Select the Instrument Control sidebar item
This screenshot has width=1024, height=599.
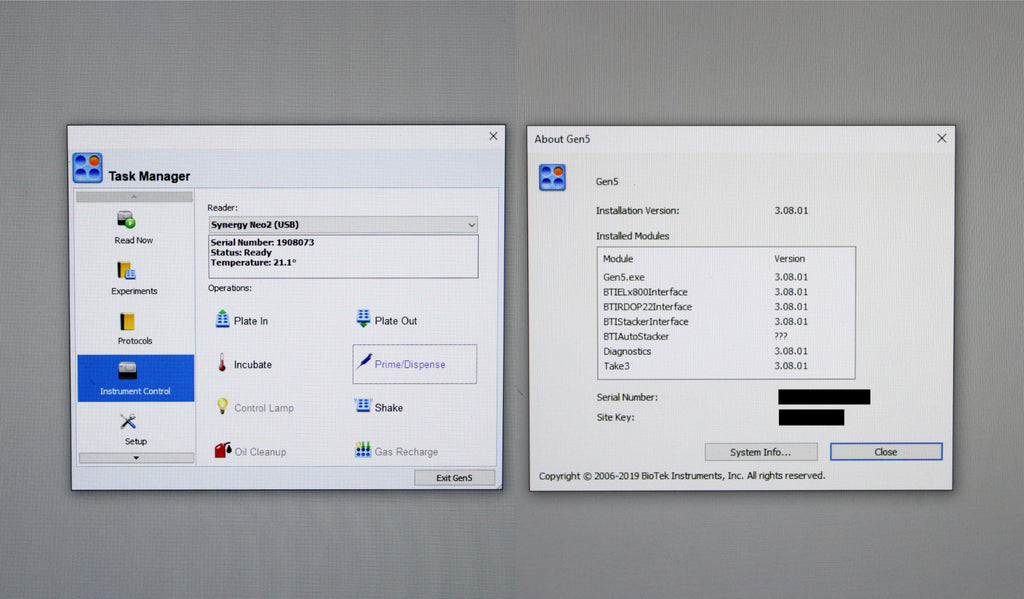[x=135, y=378]
